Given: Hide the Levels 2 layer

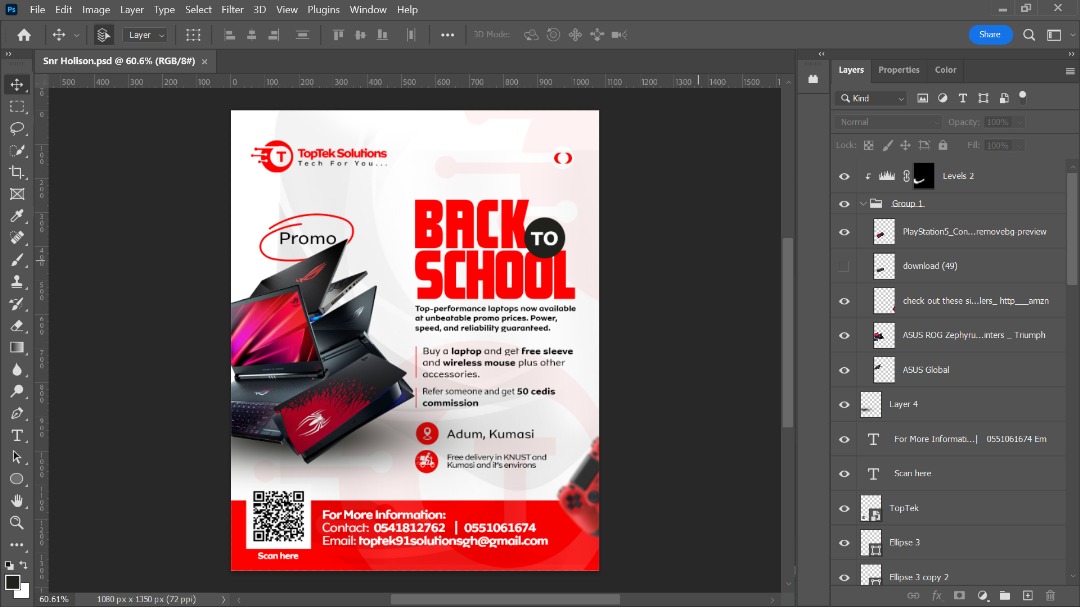Looking at the screenshot, I should [844, 176].
